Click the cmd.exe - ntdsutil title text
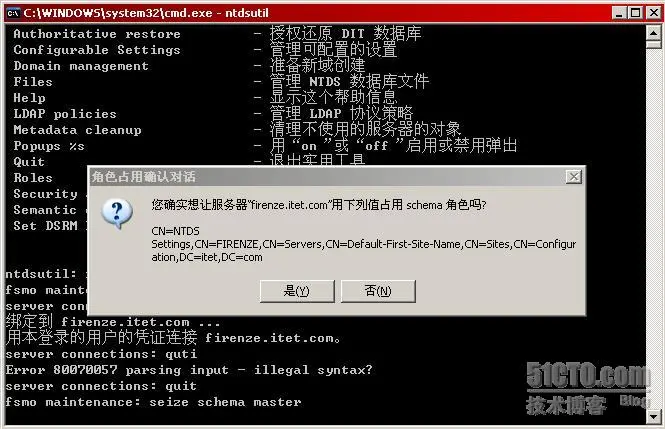 pyautogui.click(x=146, y=13)
